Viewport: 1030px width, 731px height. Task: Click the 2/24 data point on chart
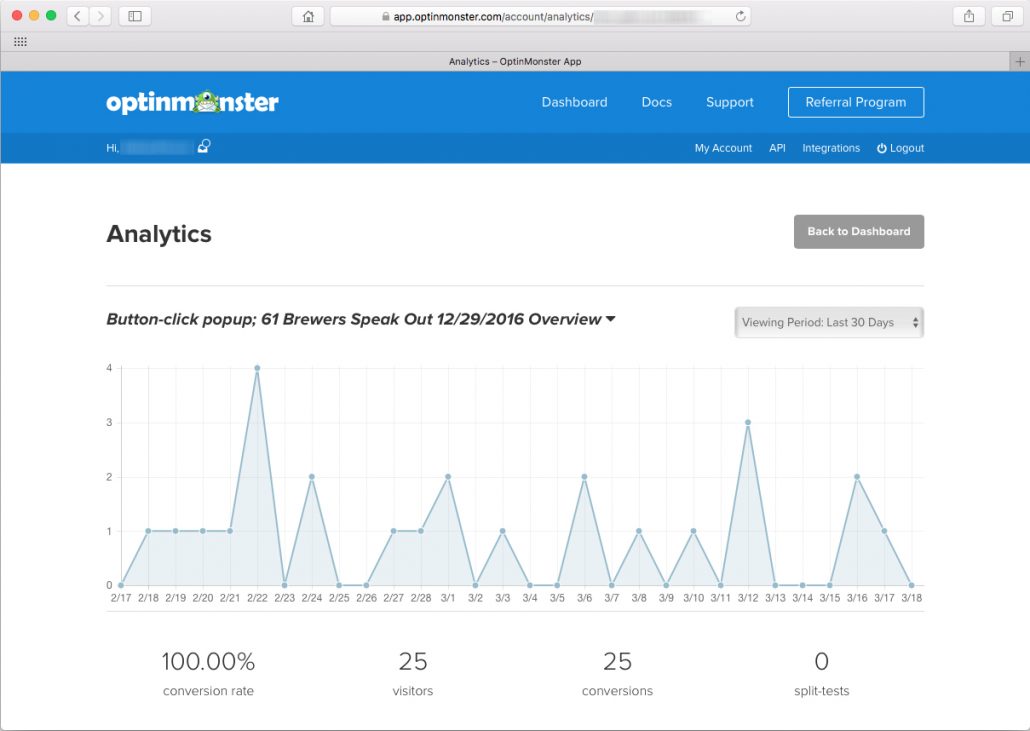pyautogui.click(x=311, y=477)
